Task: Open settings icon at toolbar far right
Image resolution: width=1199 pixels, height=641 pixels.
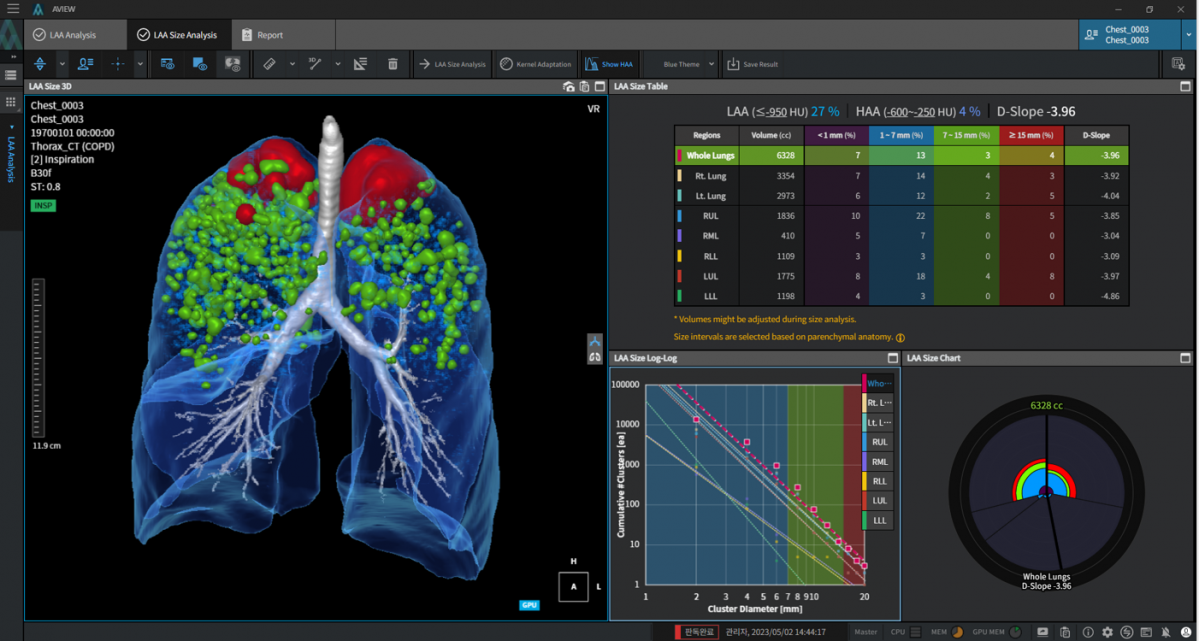Action: [x=1178, y=64]
